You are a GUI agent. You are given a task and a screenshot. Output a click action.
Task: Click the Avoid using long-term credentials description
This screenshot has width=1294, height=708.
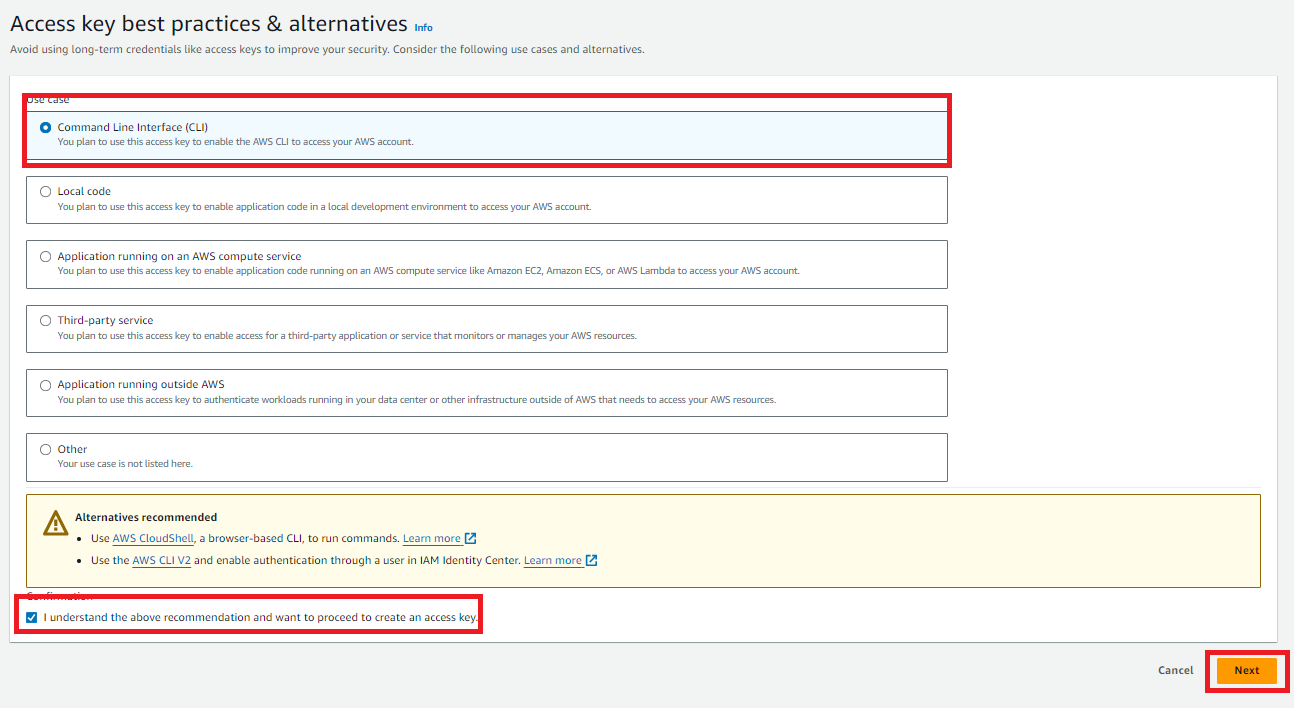[x=327, y=49]
